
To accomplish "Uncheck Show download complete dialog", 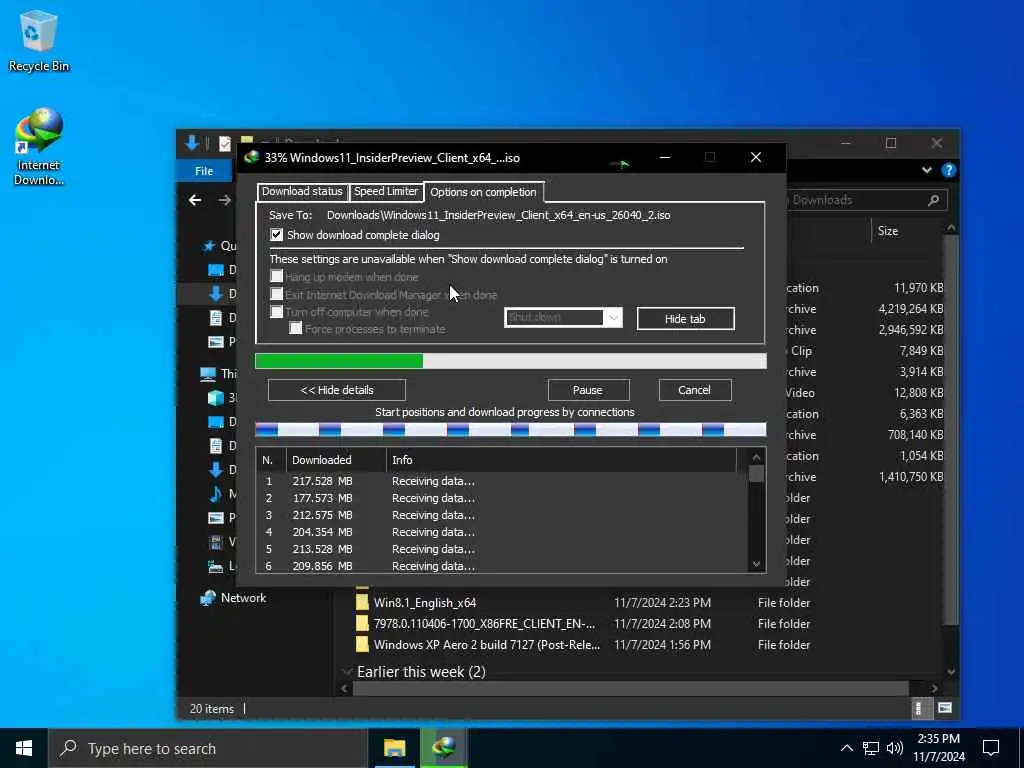I will click(x=277, y=234).
